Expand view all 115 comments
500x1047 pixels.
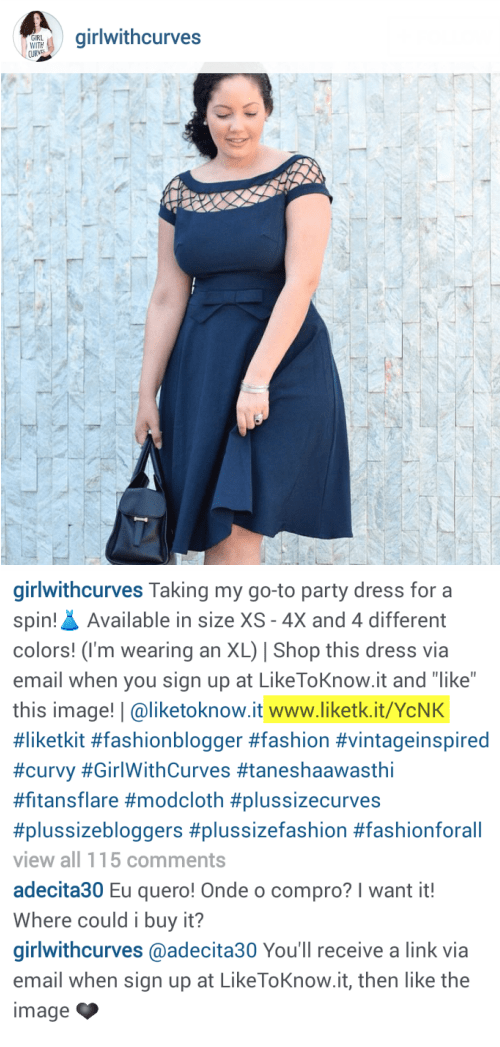coord(119,860)
